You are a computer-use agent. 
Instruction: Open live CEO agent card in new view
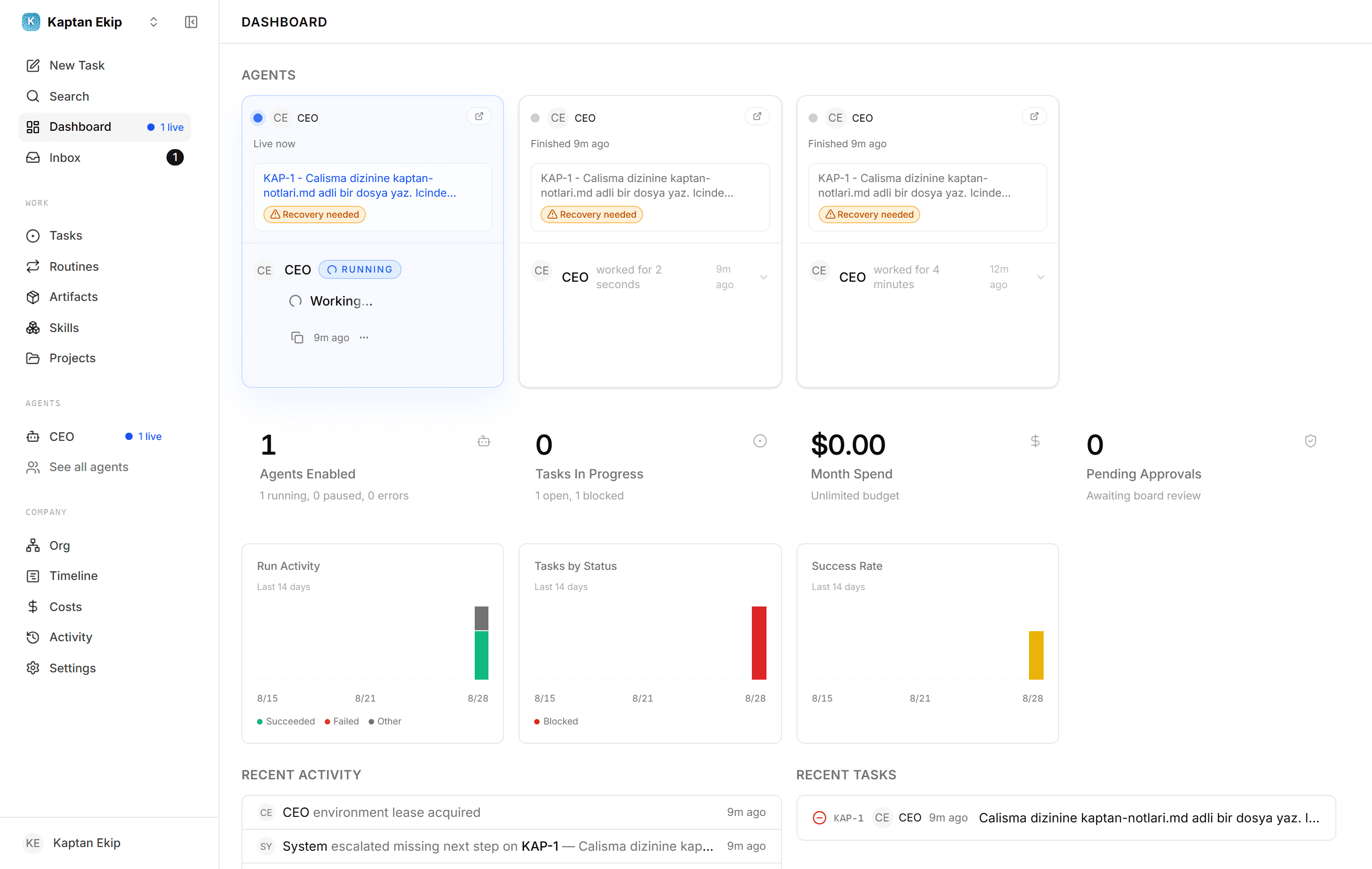479,116
